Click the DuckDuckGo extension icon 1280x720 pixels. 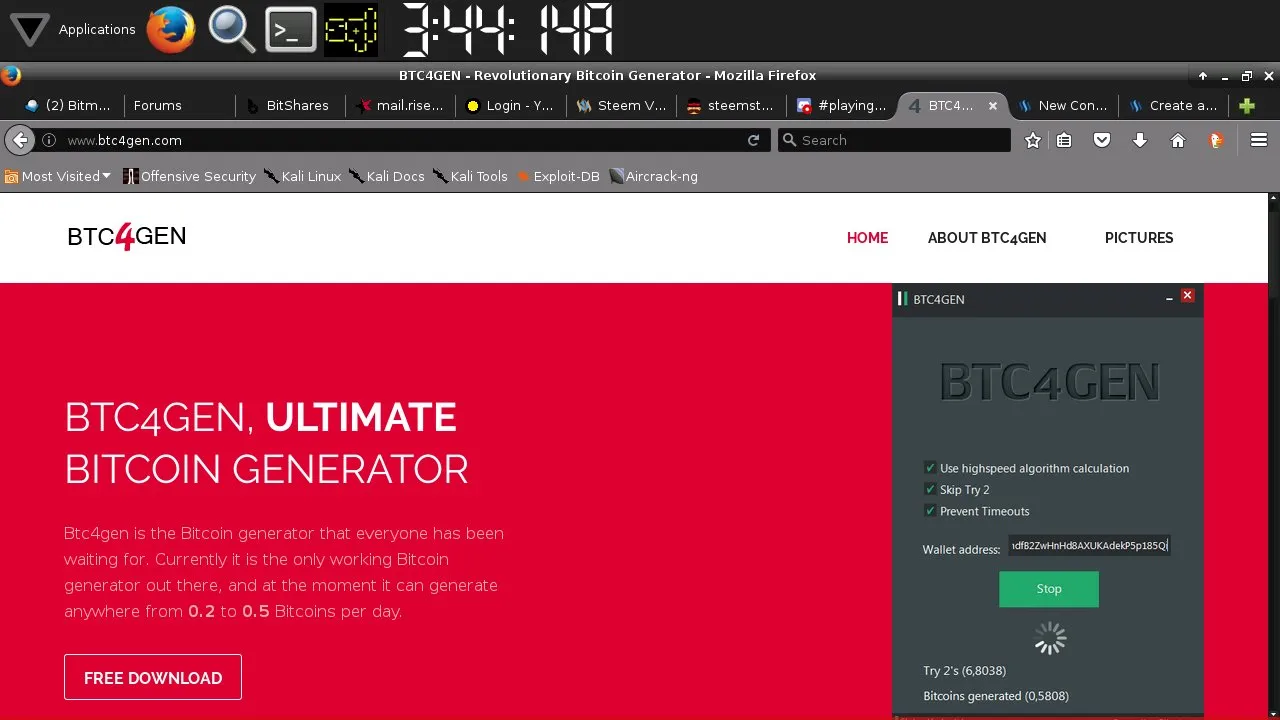[1216, 140]
